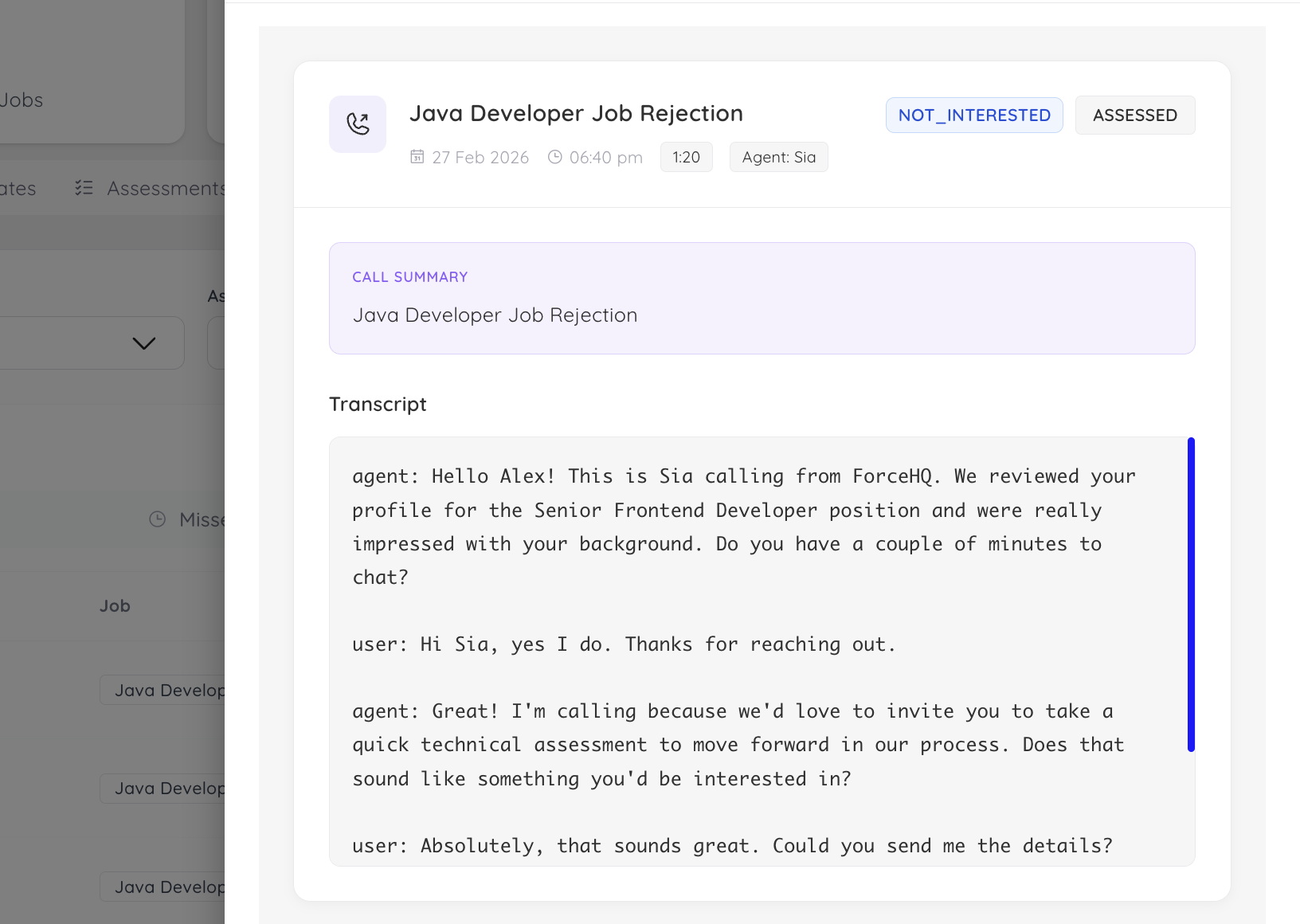Open the Assessments tab in the background page
Viewport: 1300px width, 924px height.
150,189
